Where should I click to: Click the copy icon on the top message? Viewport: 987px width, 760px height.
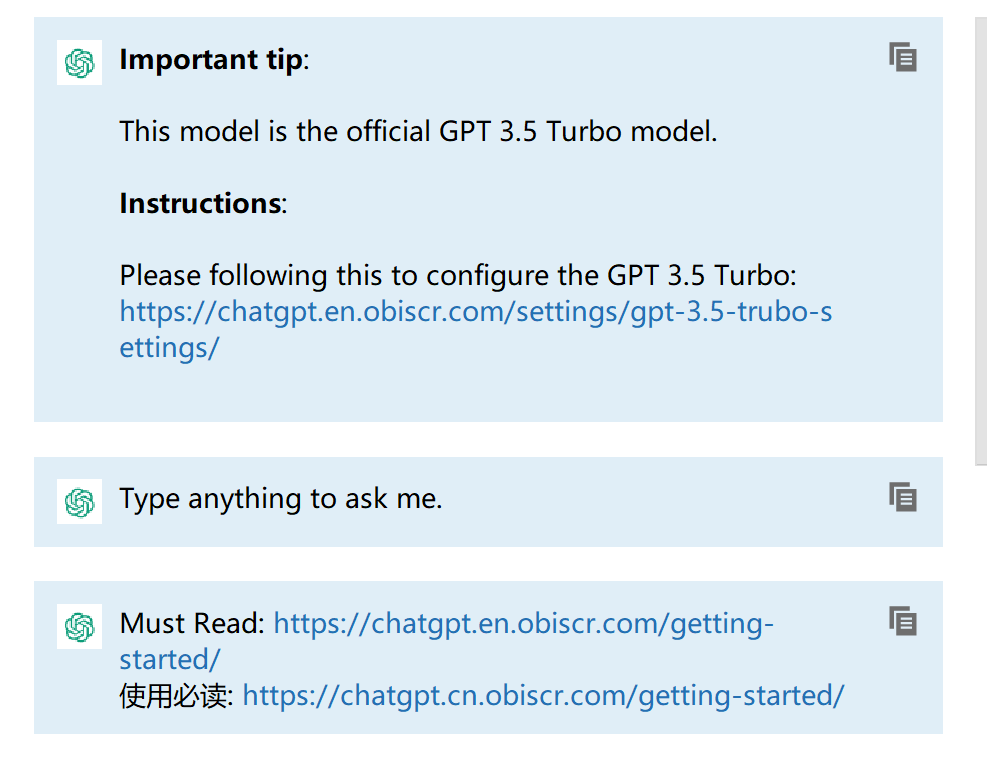coord(902,58)
